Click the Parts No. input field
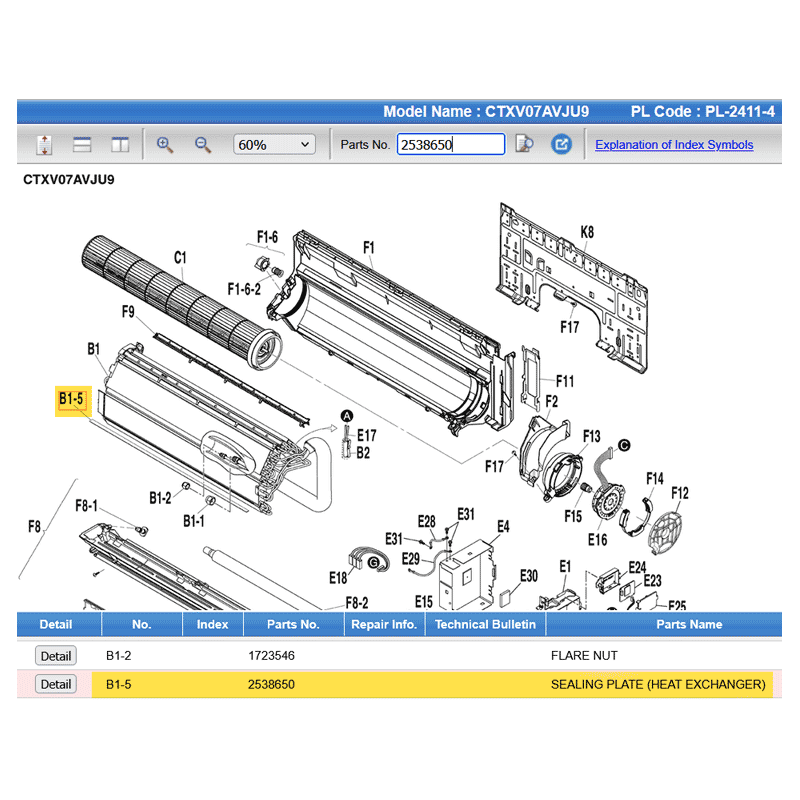 (450, 145)
